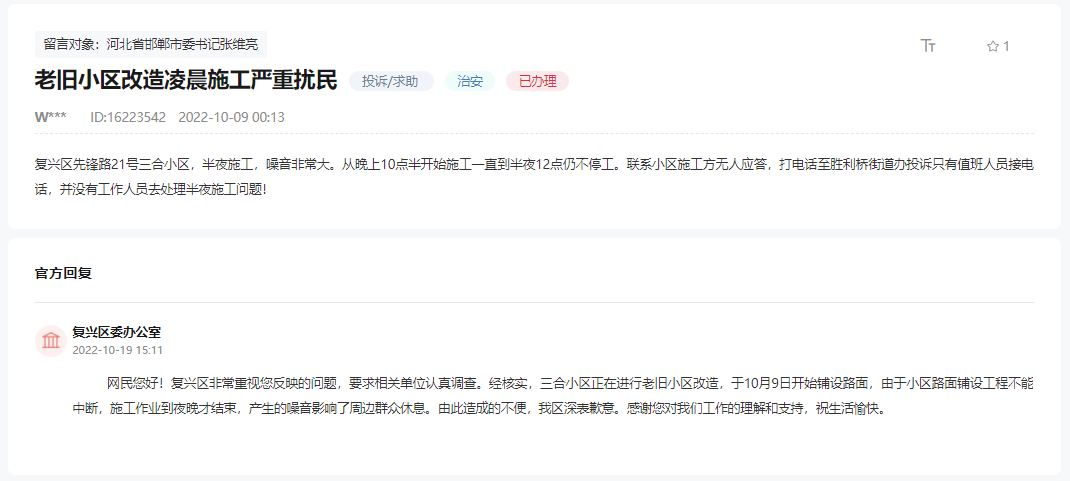The height and width of the screenshot is (481, 1070).
Task: Click the 留言对象 recipient label
Action: pyautogui.click(x=151, y=44)
